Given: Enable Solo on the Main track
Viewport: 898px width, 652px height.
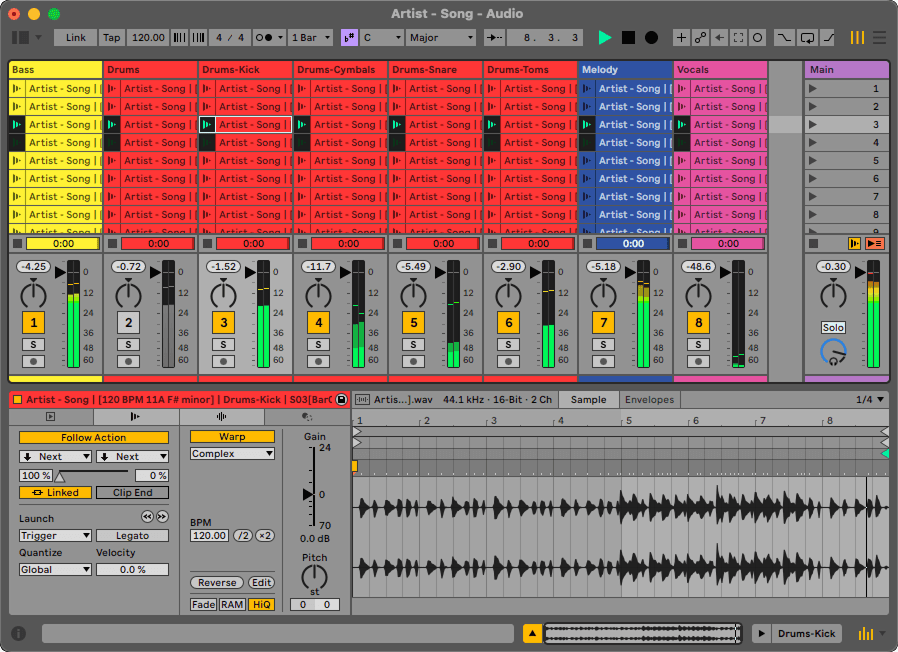Looking at the screenshot, I should (833, 327).
